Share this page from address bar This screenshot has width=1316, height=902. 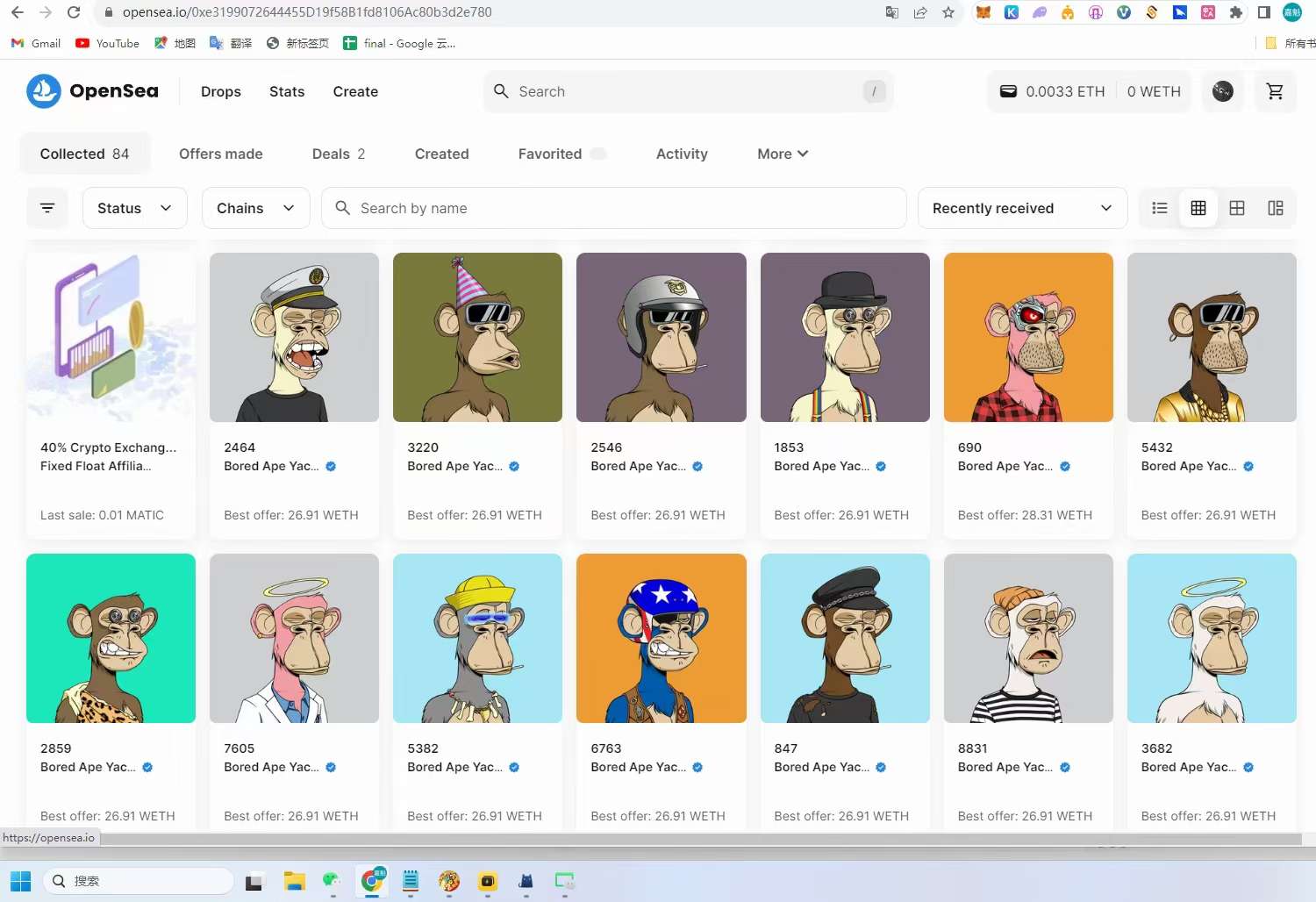point(920,12)
